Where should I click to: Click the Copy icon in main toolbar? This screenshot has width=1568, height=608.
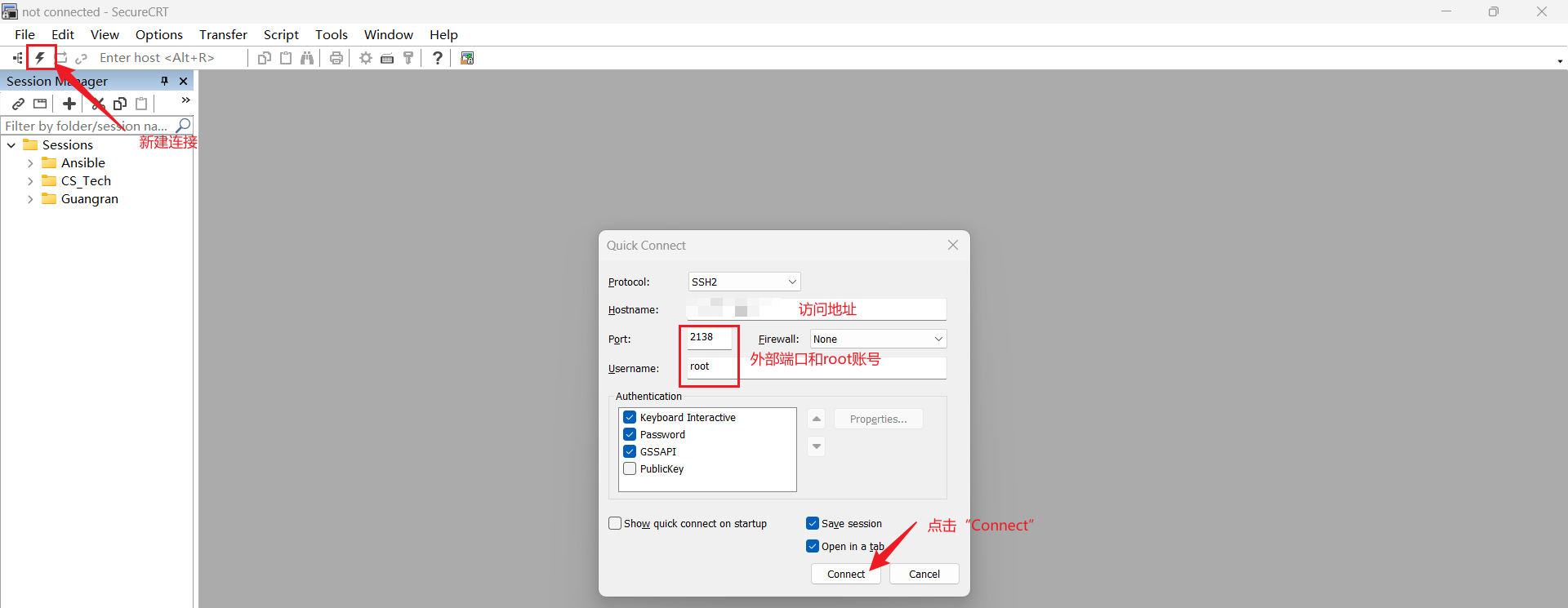[x=265, y=58]
